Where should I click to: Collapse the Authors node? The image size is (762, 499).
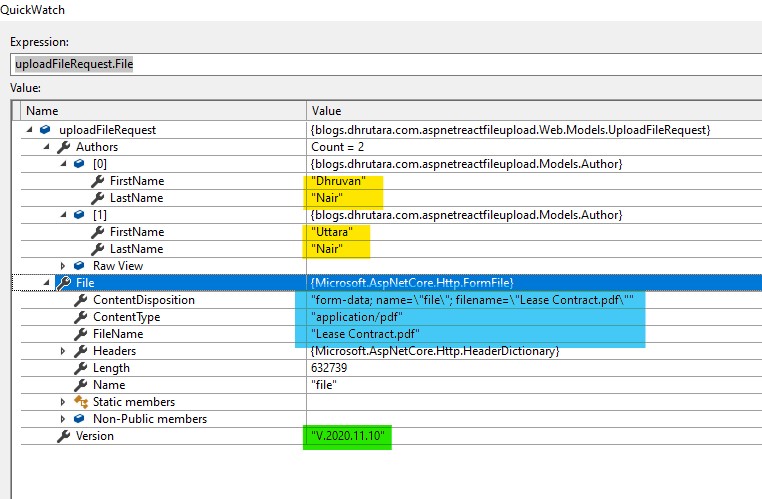(x=47, y=147)
